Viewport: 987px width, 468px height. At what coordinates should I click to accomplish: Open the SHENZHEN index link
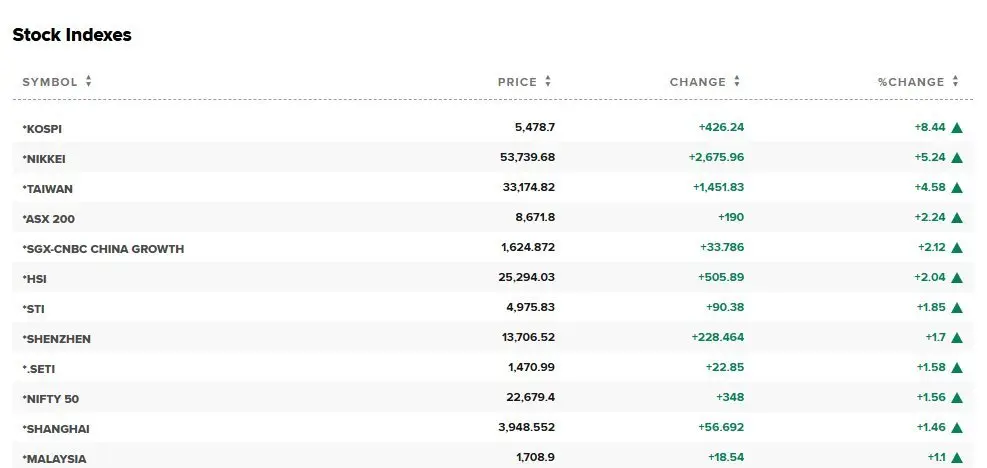[x=57, y=339]
